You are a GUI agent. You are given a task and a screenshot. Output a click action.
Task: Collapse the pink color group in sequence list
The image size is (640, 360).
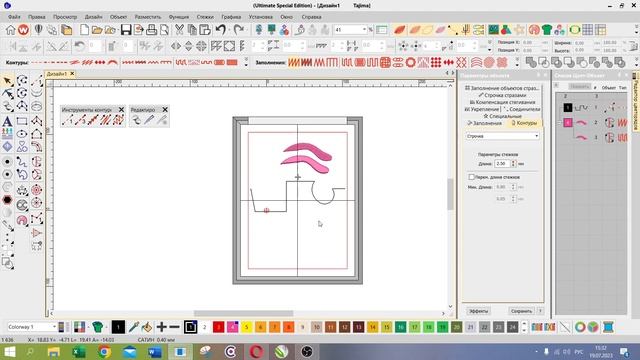560,122
